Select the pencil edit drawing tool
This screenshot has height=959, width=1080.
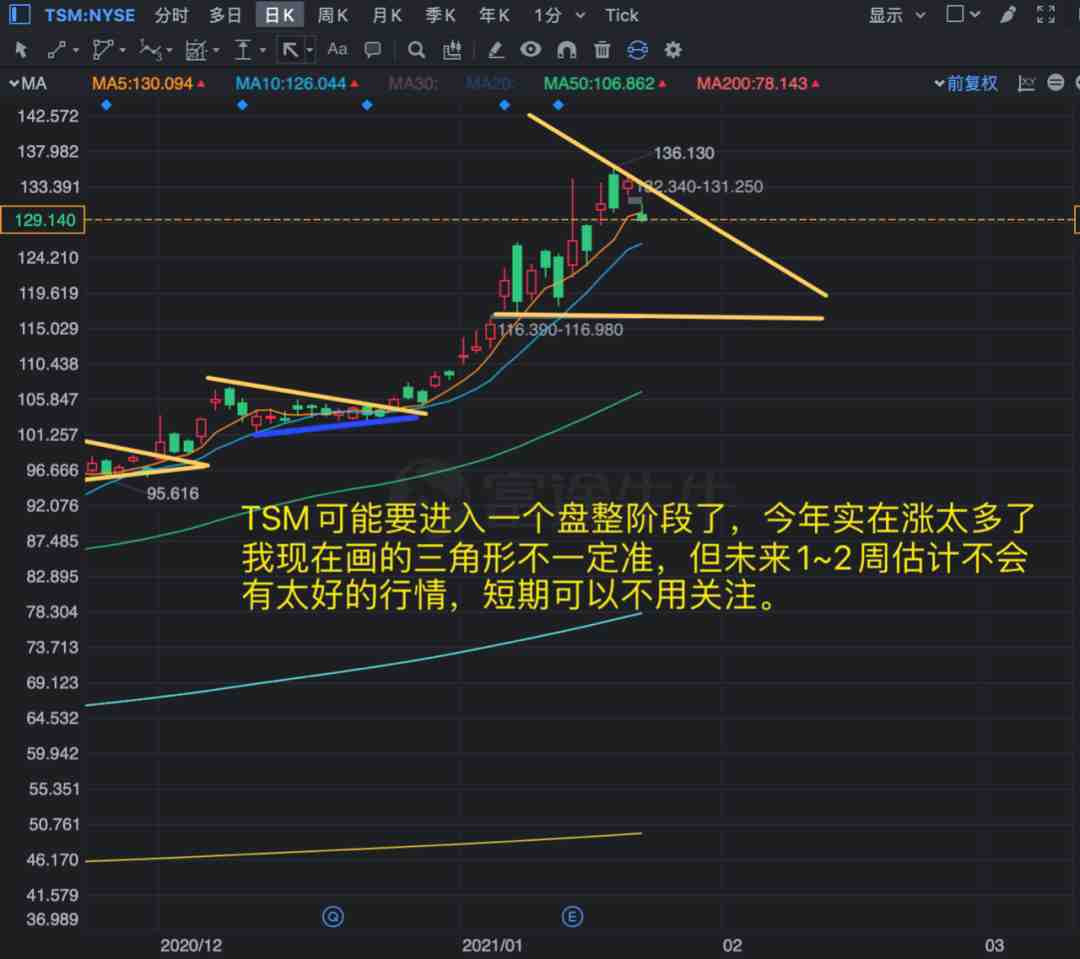[x=496, y=50]
